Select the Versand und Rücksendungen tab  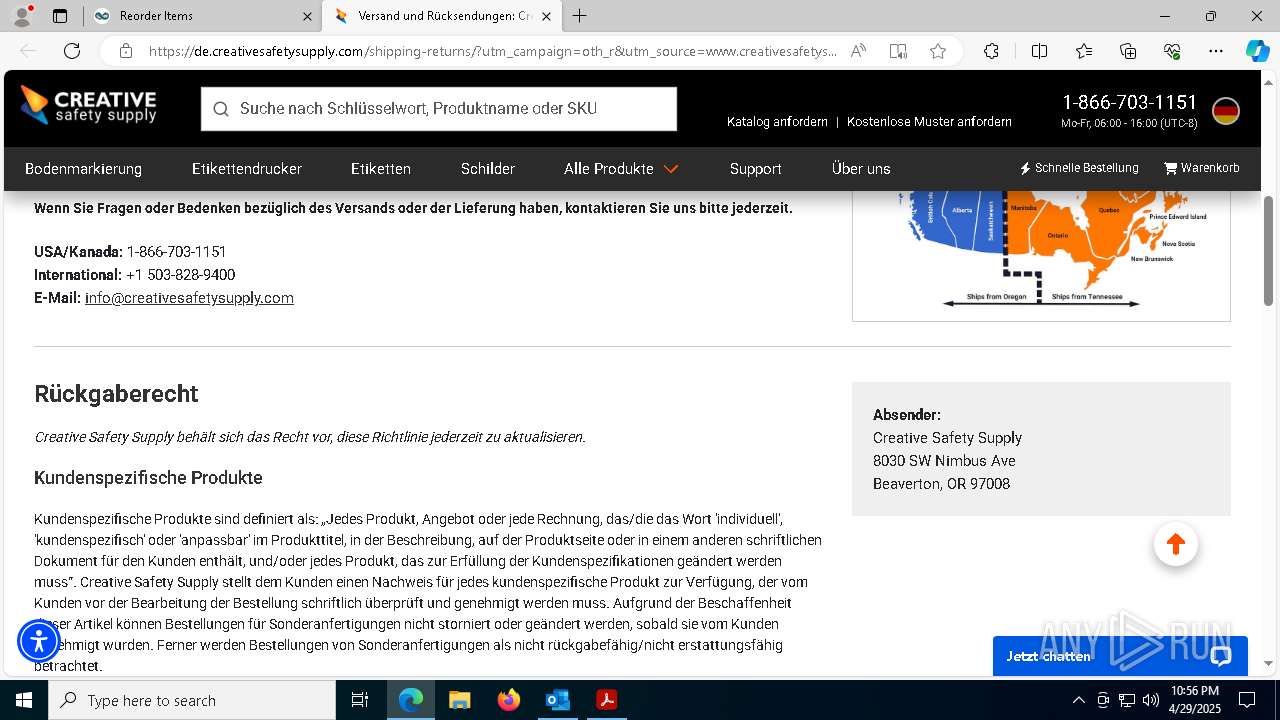[443, 16]
